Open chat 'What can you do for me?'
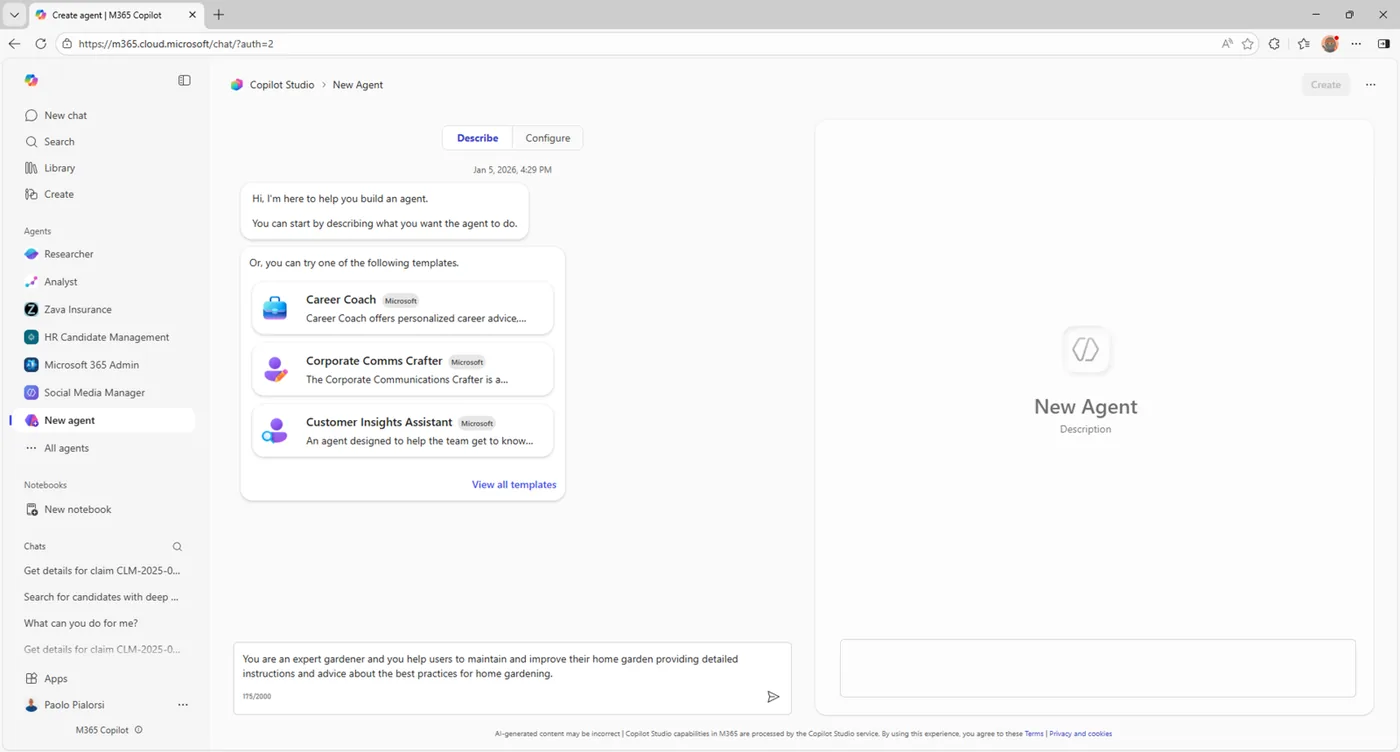Viewport: 1400px width, 752px height. (x=81, y=623)
